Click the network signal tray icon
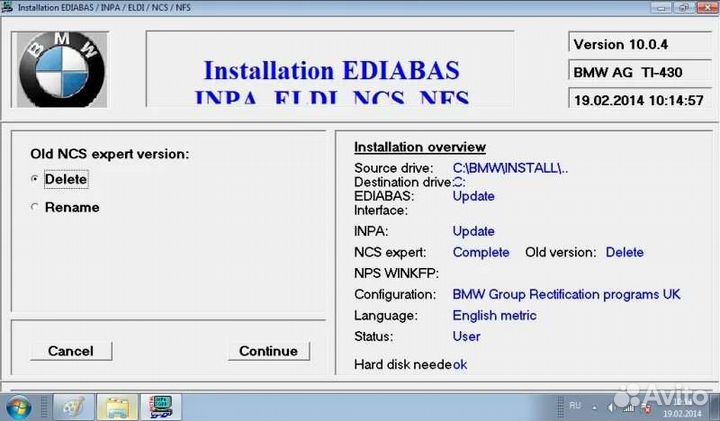 coord(629,407)
